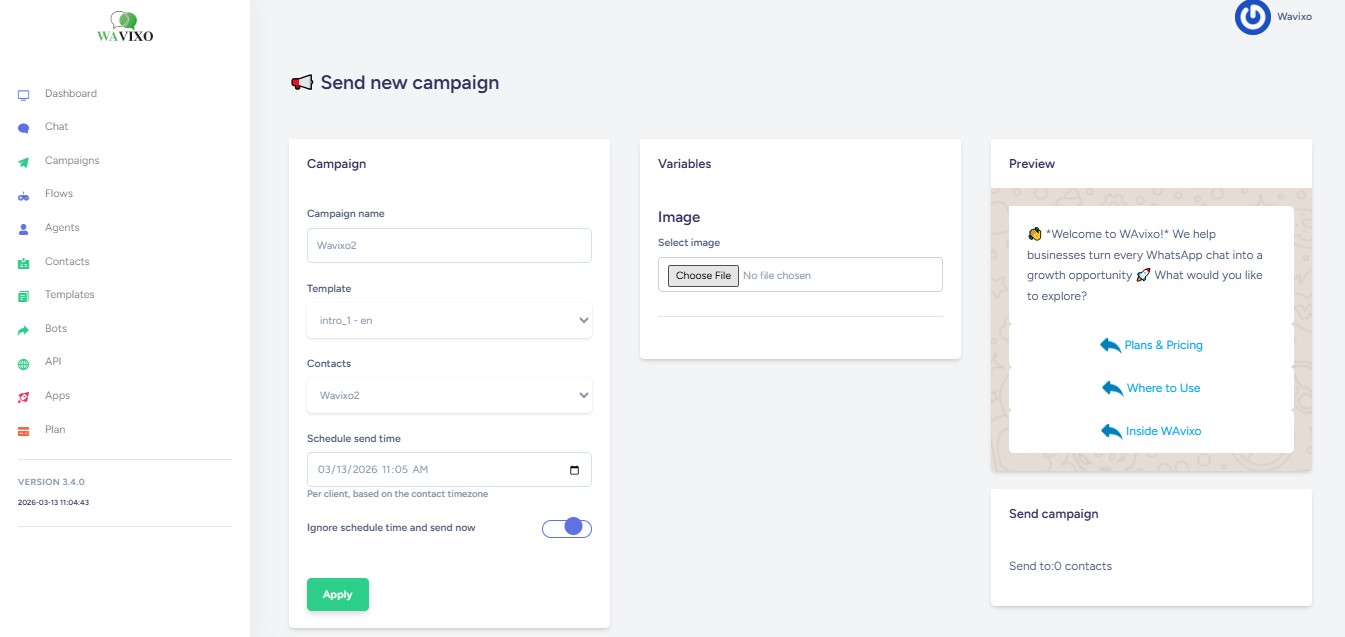Screen dimensions: 1345x637
Task: Click the Campaigns paper plane icon
Action: click(x=24, y=162)
